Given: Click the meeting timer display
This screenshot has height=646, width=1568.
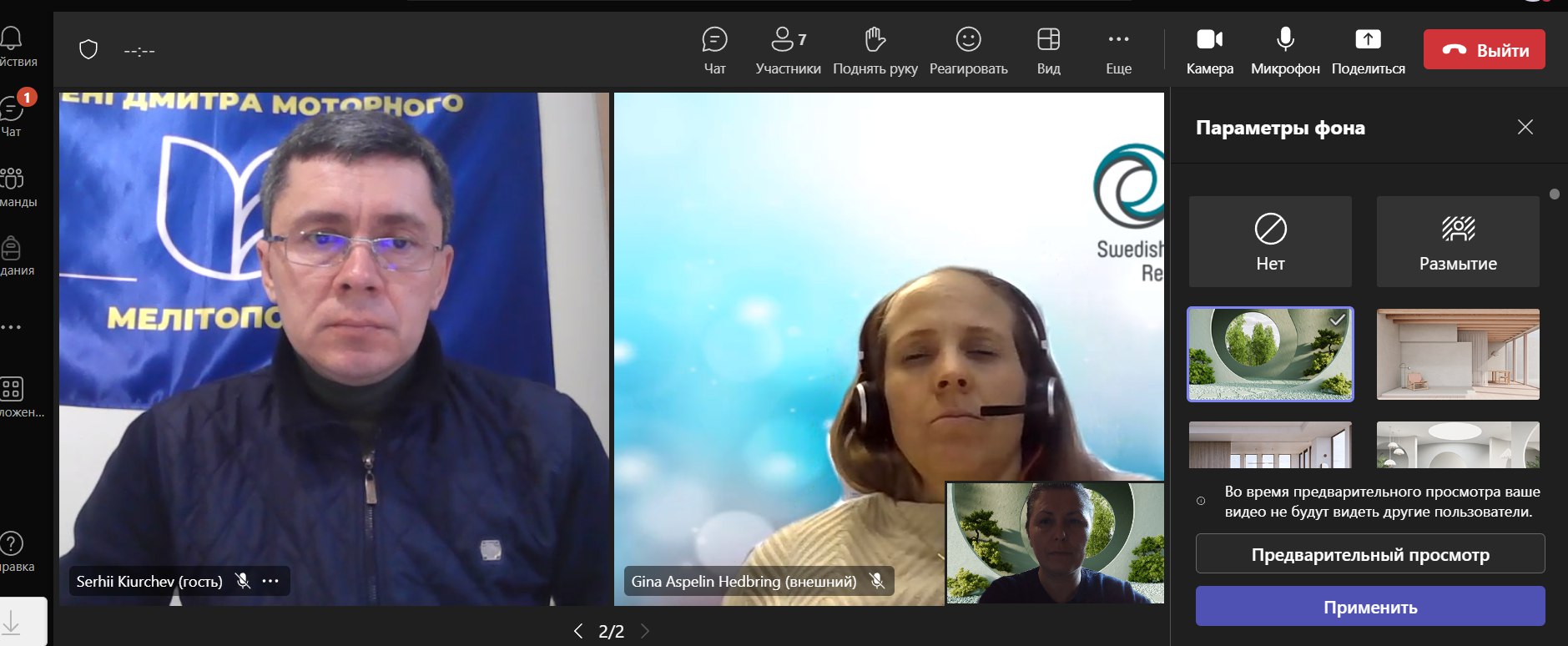Looking at the screenshot, I should 139,51.
